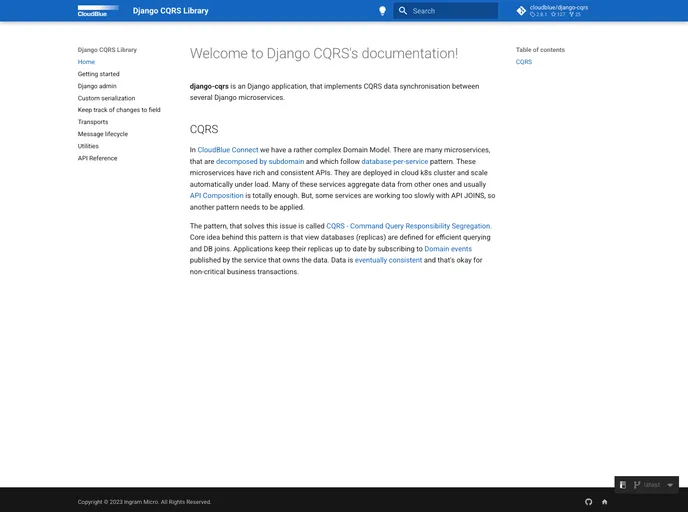Click the Welcome to Django CQRS's documentation heading

click(324, 53)
